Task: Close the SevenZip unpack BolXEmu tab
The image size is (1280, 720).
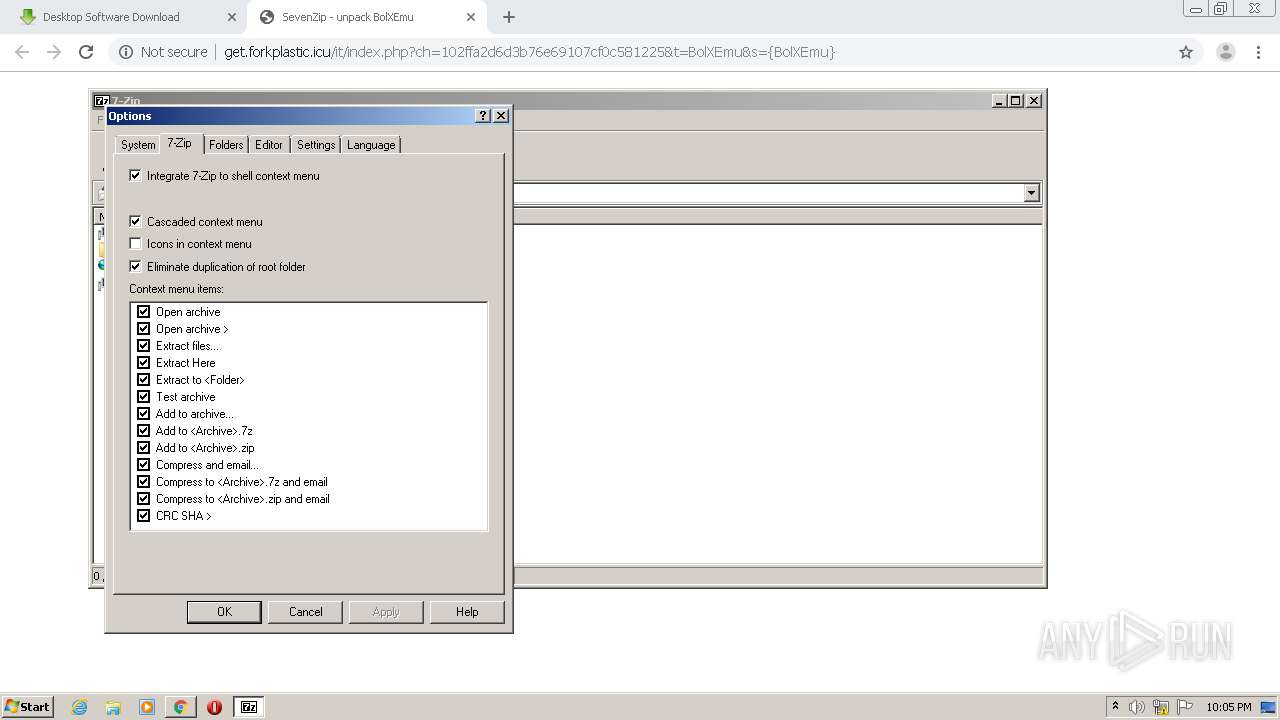Action: (471, 17)
